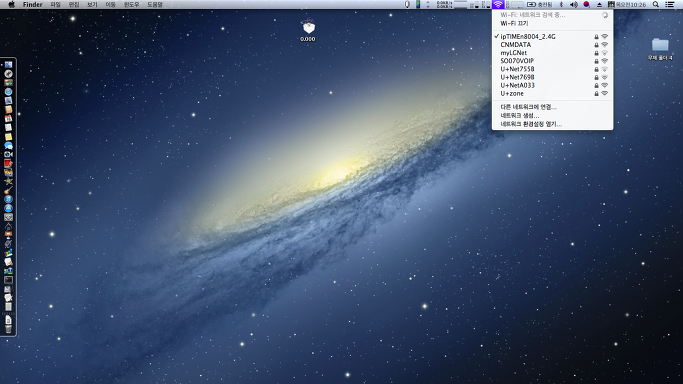Select the 0.000 disk image on desktop

coord(308,30)
